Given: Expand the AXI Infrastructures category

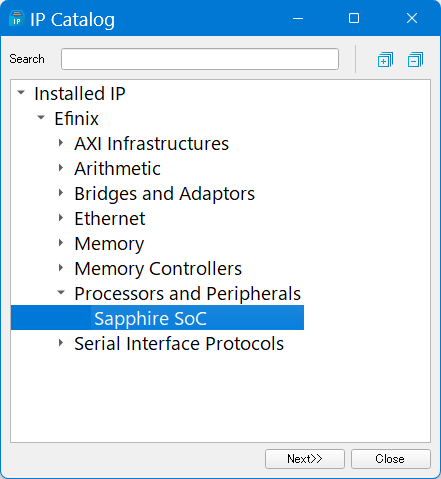Looking at the screenshot, I should pos(61,143).
